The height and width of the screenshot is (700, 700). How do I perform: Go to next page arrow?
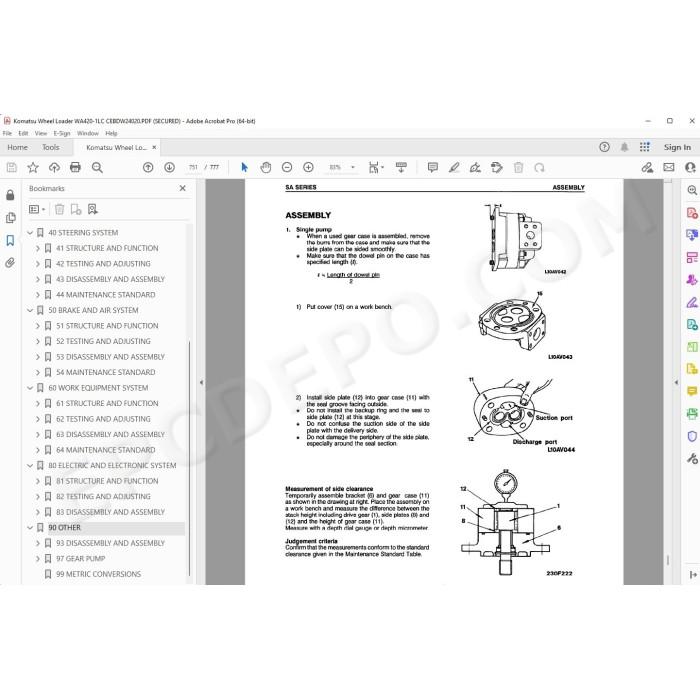(169, 167)
